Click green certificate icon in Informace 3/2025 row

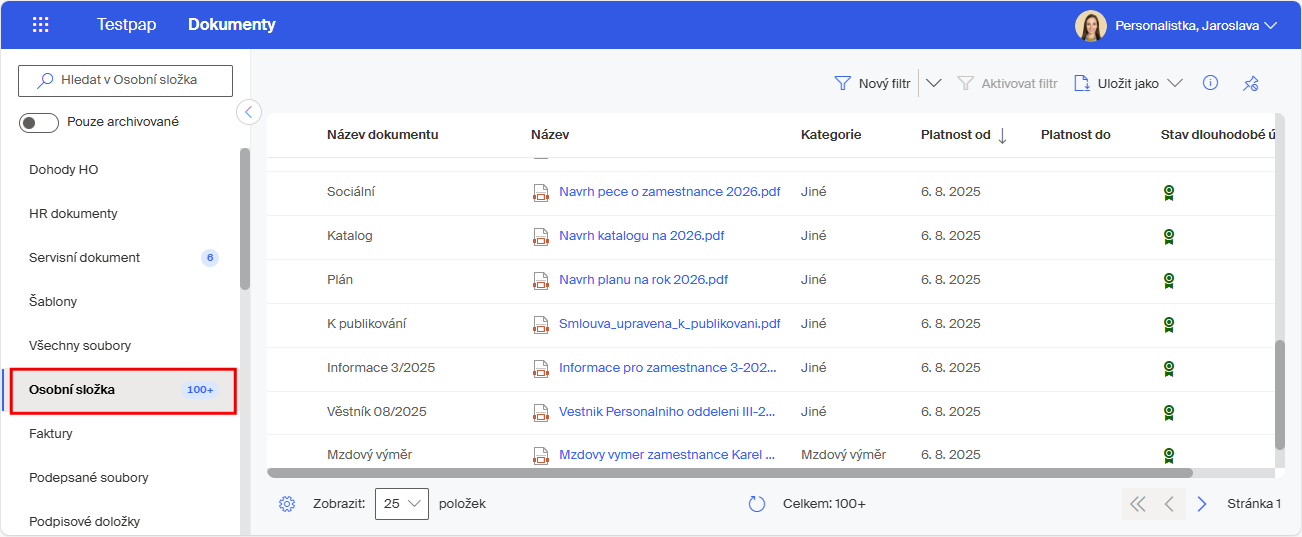[x=1168, y=369]
